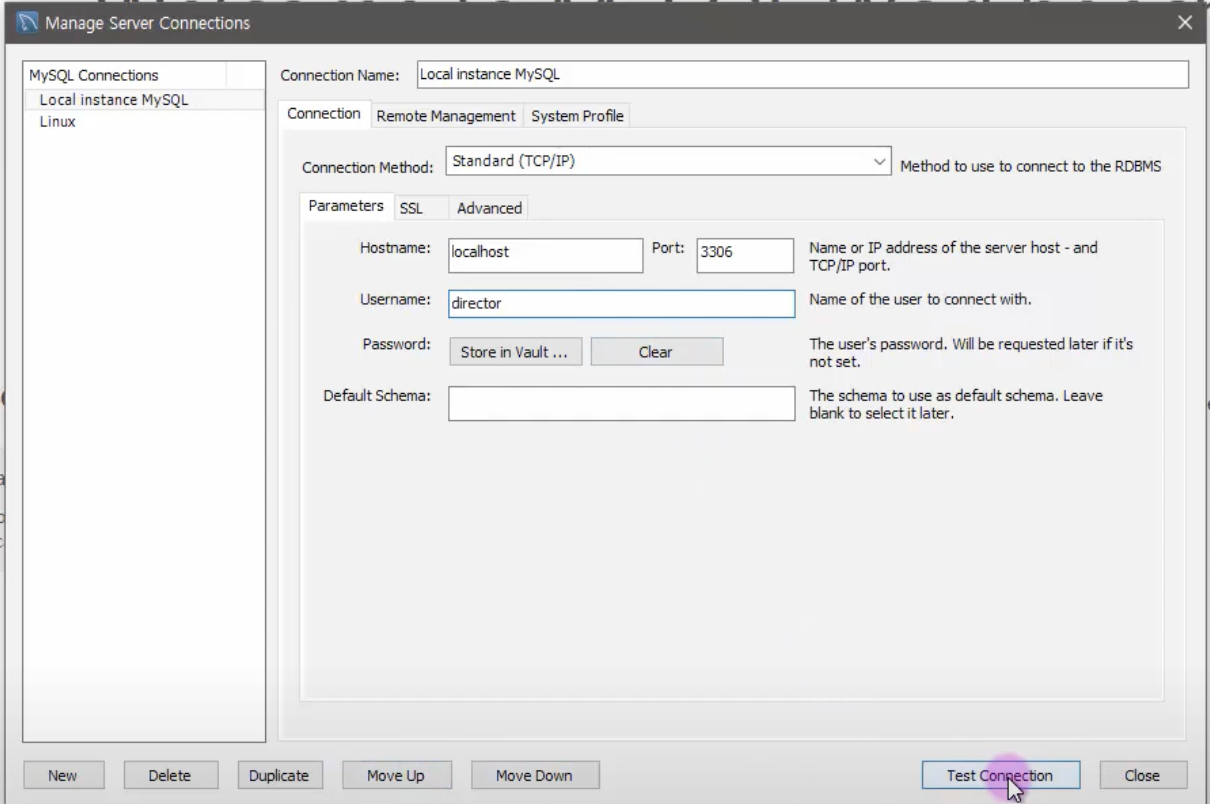Screen dimensions: 1210x804
Task: Click into the Hostname field
Action: (546, 254)
